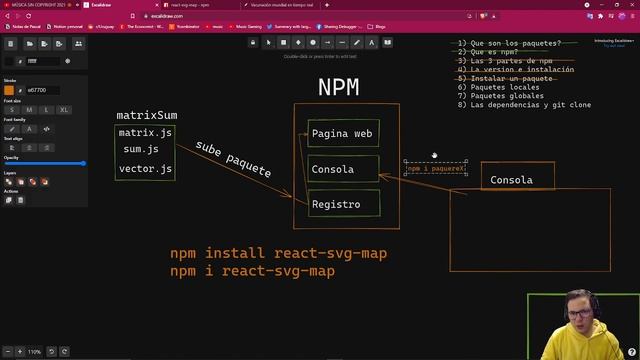
Task: Select the Free draw pencil tool
Action: [x=357, y=42]
